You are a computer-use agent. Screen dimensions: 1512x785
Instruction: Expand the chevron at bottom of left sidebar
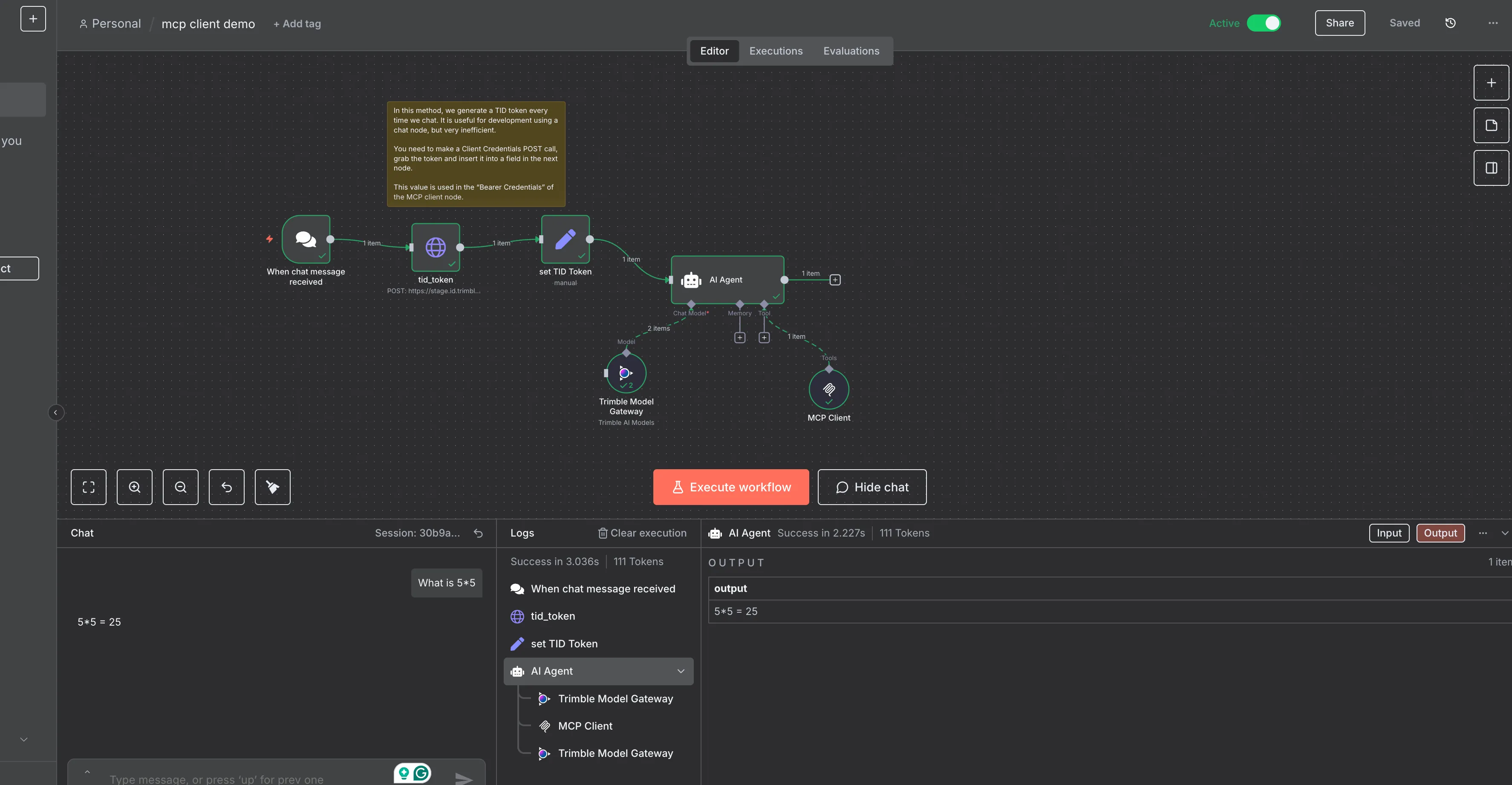coord(24,739)
